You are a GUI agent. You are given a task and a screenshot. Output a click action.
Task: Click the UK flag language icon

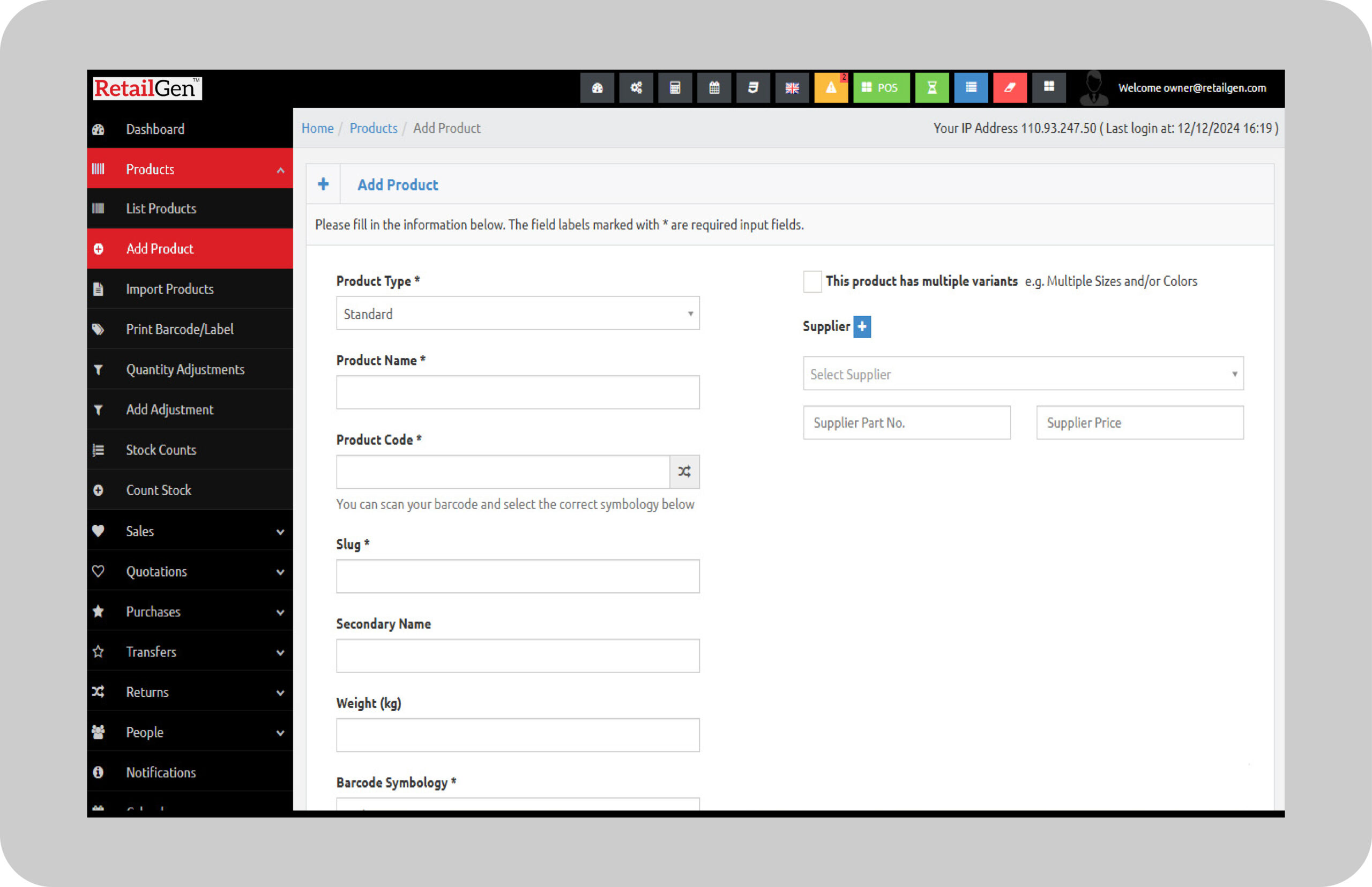click(792, 87)
